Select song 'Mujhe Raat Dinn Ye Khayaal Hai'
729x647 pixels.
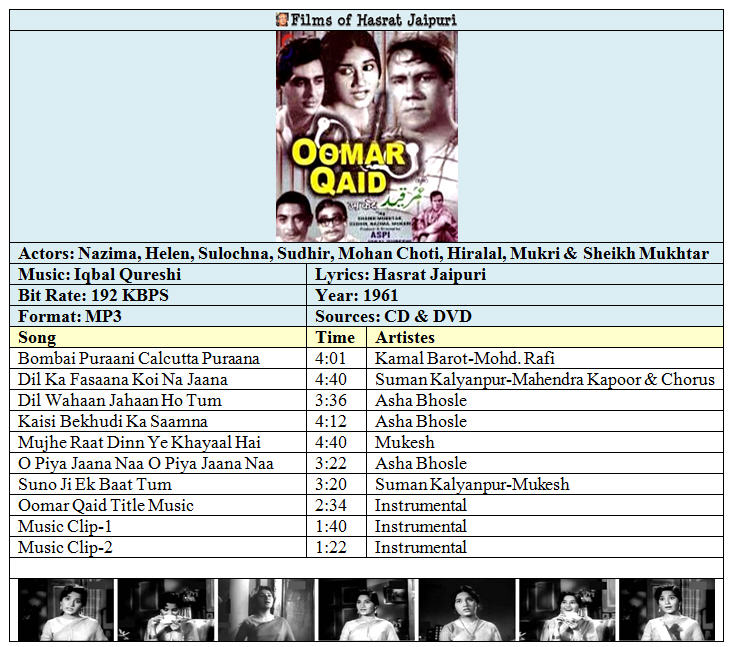(139, 442)
